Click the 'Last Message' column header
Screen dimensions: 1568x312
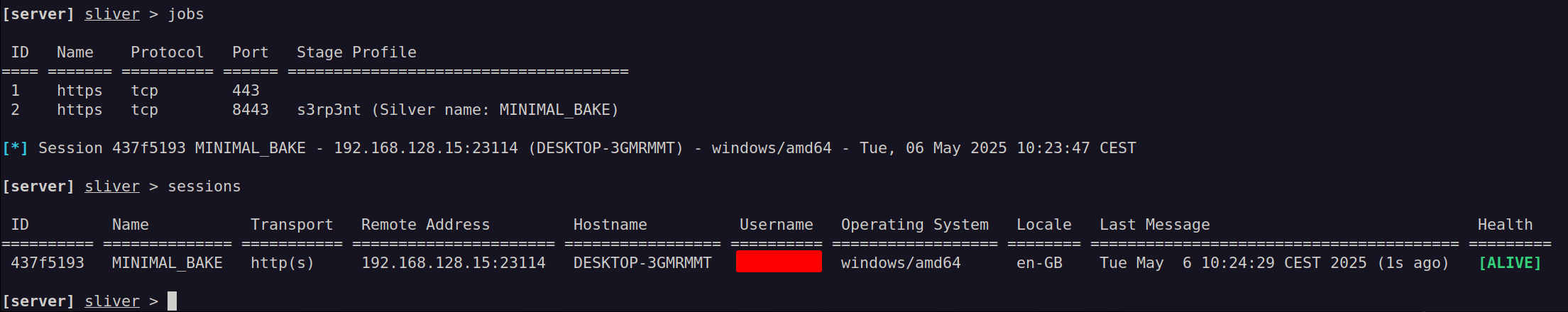coord(1155,225)
